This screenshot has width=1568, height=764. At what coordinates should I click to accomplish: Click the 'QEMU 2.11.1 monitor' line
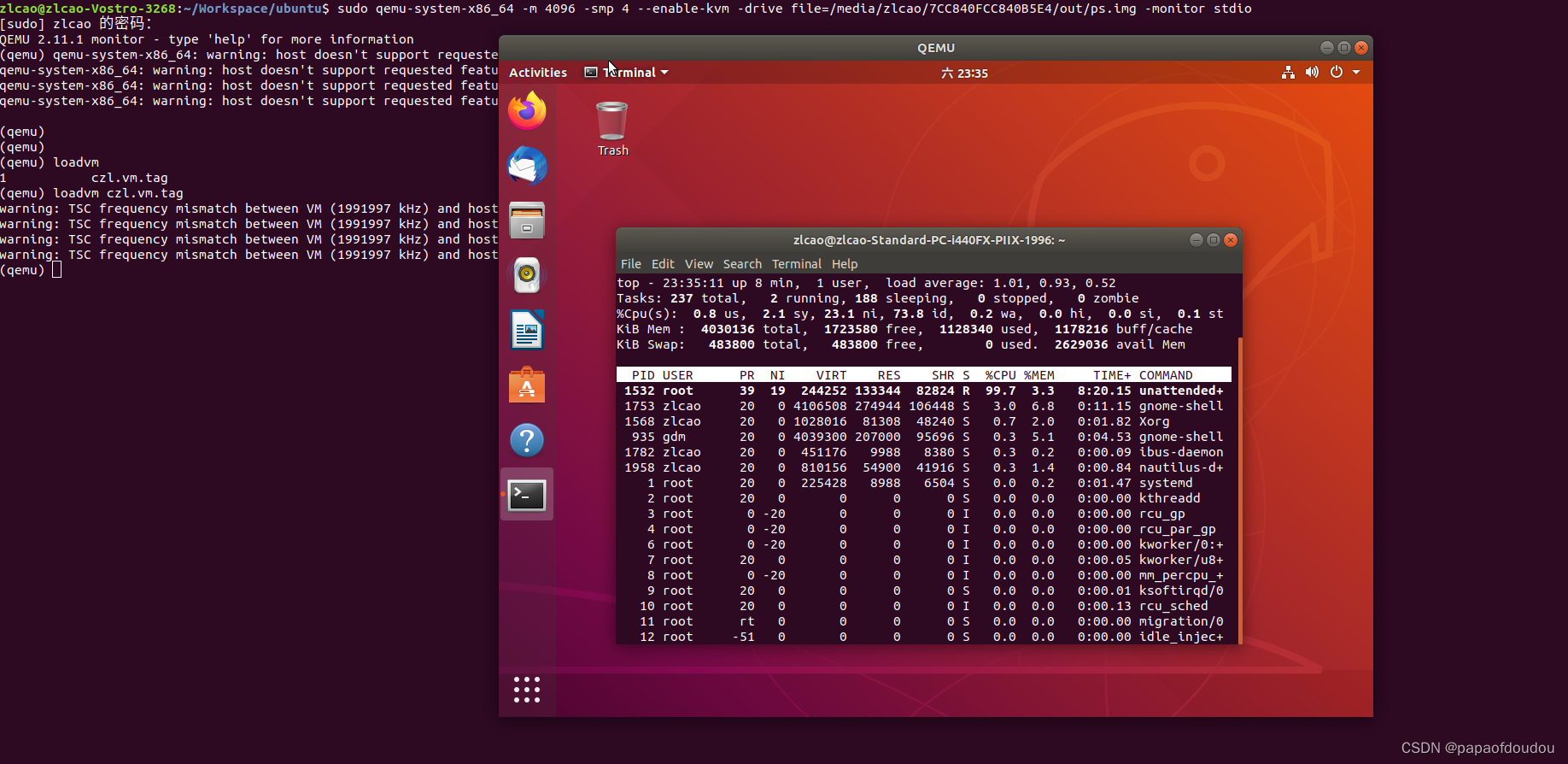tap(207, 39)
